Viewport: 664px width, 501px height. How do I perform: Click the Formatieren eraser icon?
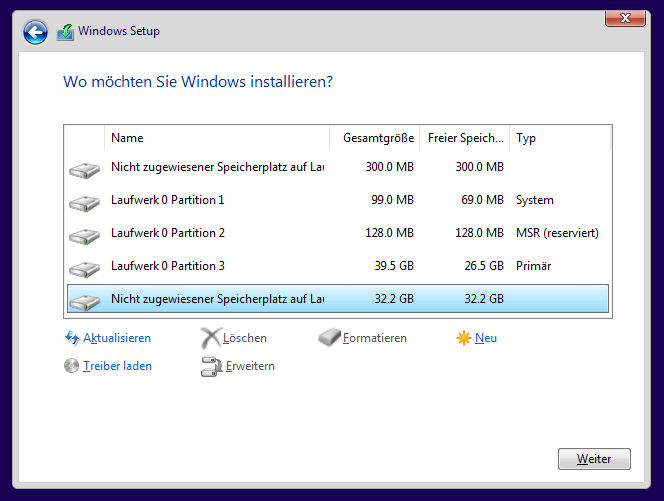pyautogui.click(x=329, y=338)
